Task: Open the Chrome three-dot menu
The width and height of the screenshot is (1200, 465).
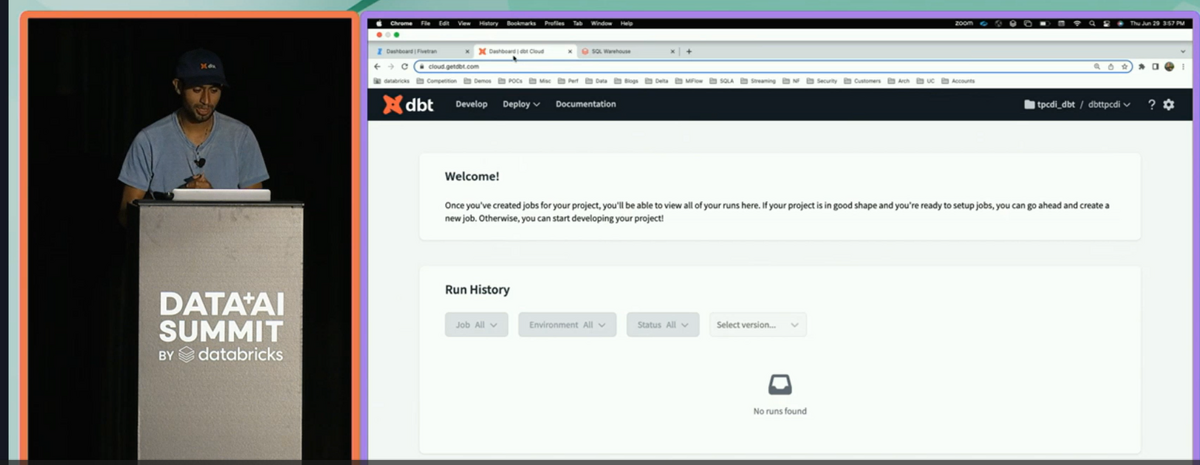Action: coord(1183,66)
